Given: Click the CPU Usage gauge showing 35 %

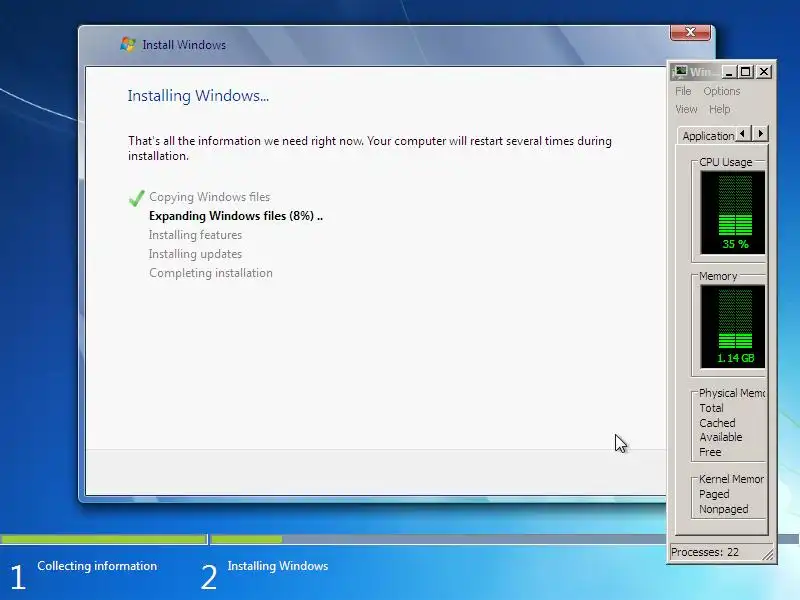Looking at the screenshot, I should click(x=733, y=212).
